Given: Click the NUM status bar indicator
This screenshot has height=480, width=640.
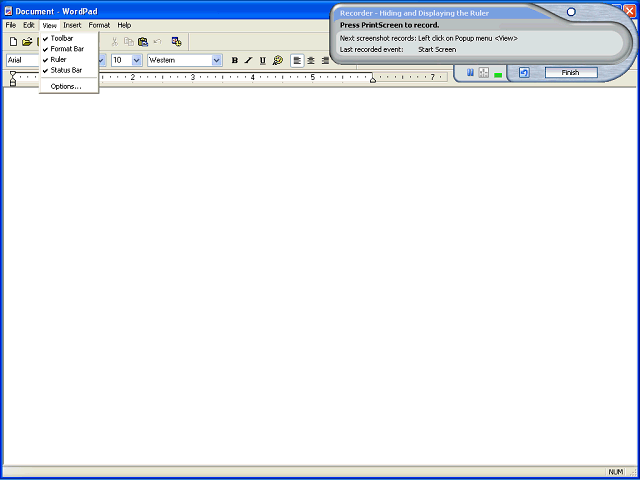Looking at the screenshot, I should 616,472.
